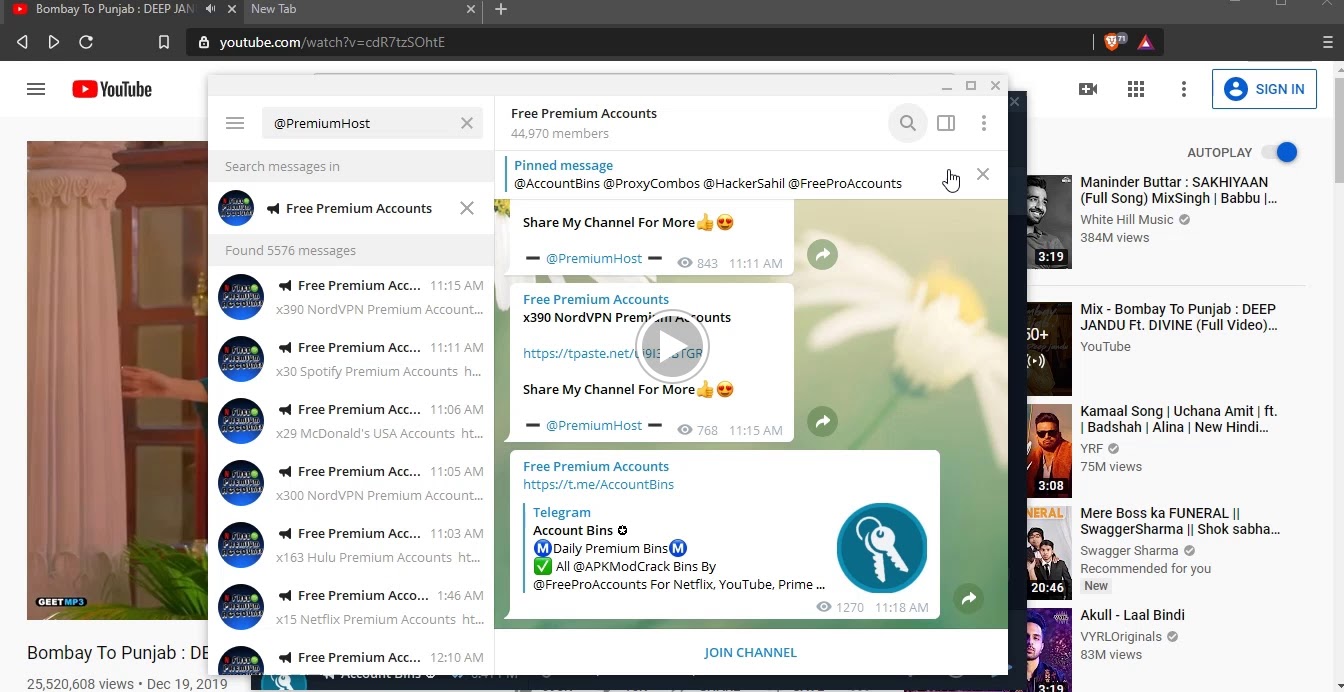The image size is (1344, 692).
Task: Click YouTube create video camera icon
Action: tap(1088, 89)
